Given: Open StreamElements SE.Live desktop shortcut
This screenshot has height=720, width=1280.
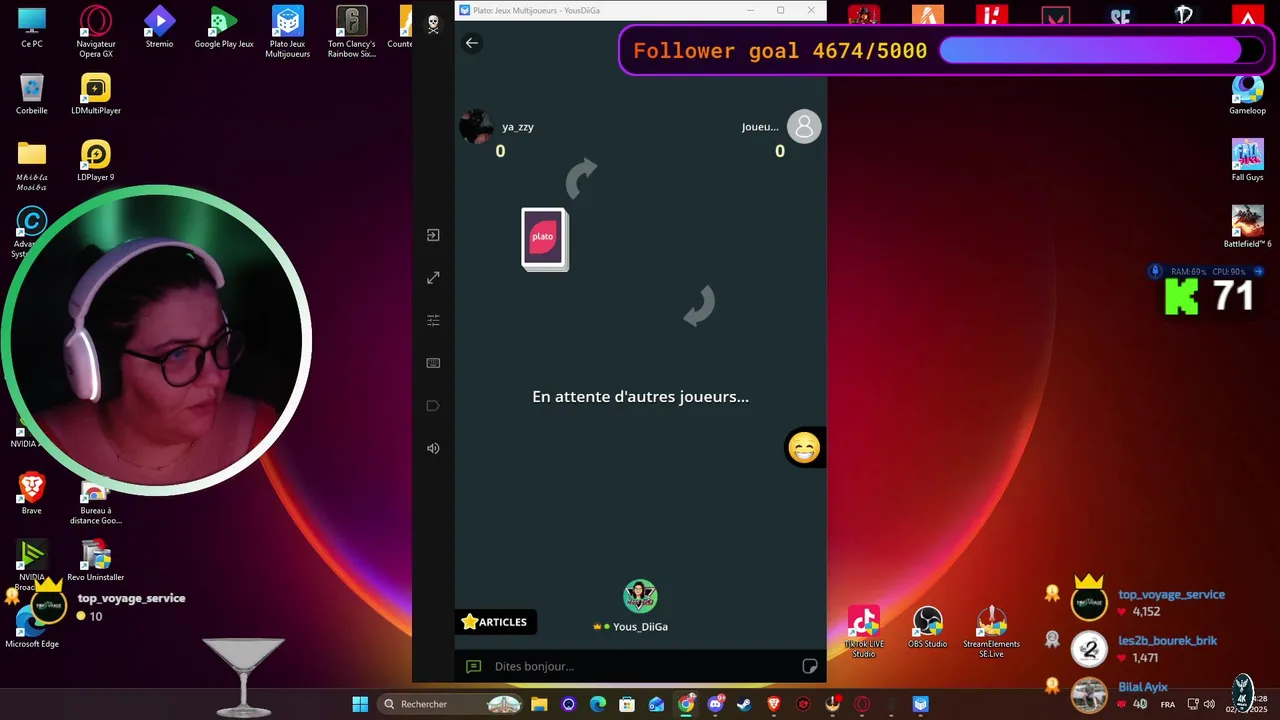Looking at the screenshot, I should click(992, 632).
